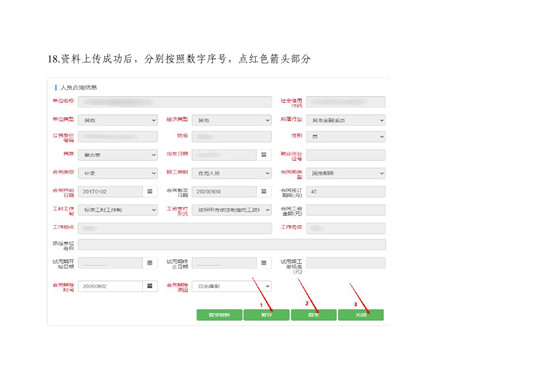The width and height of the screenshot is (550, 389).
Task: Click the 出生日期 date field
Action: click(224, 155)
